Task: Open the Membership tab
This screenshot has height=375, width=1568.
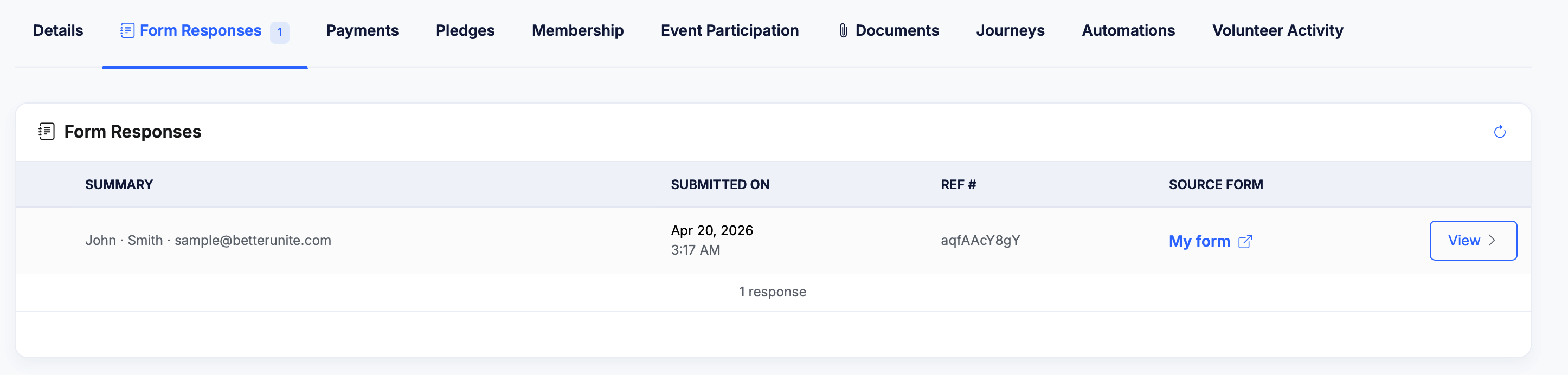Action: click(577, 30)
